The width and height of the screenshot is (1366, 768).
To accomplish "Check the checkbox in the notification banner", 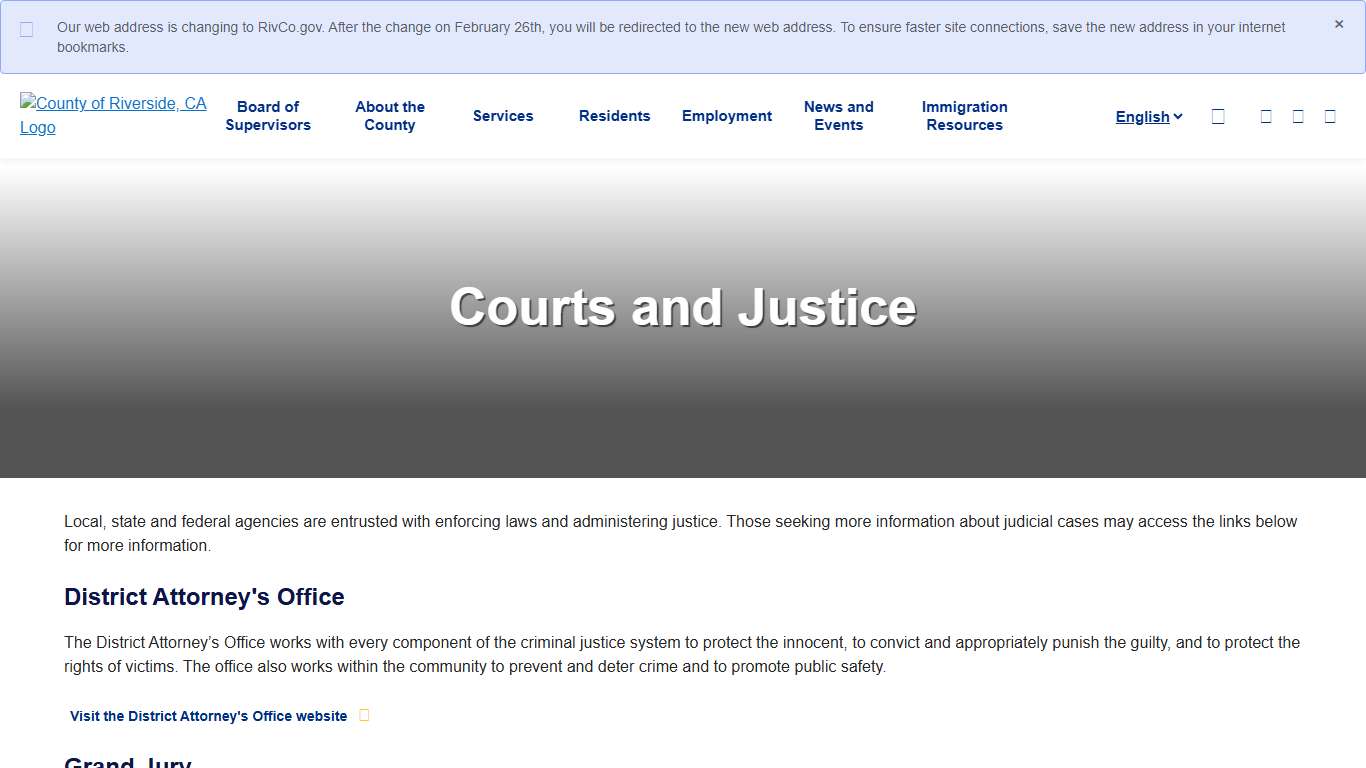I will (27, 31).
